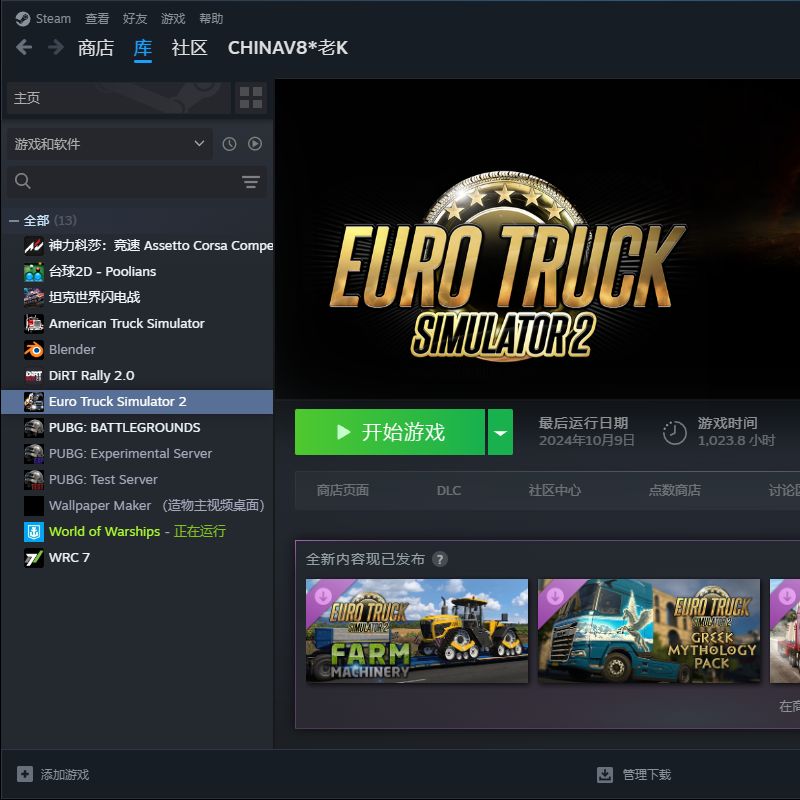Screen dimensions: 800x800
Task: Switch library to grid collections view icon
Action: [251, 97]
